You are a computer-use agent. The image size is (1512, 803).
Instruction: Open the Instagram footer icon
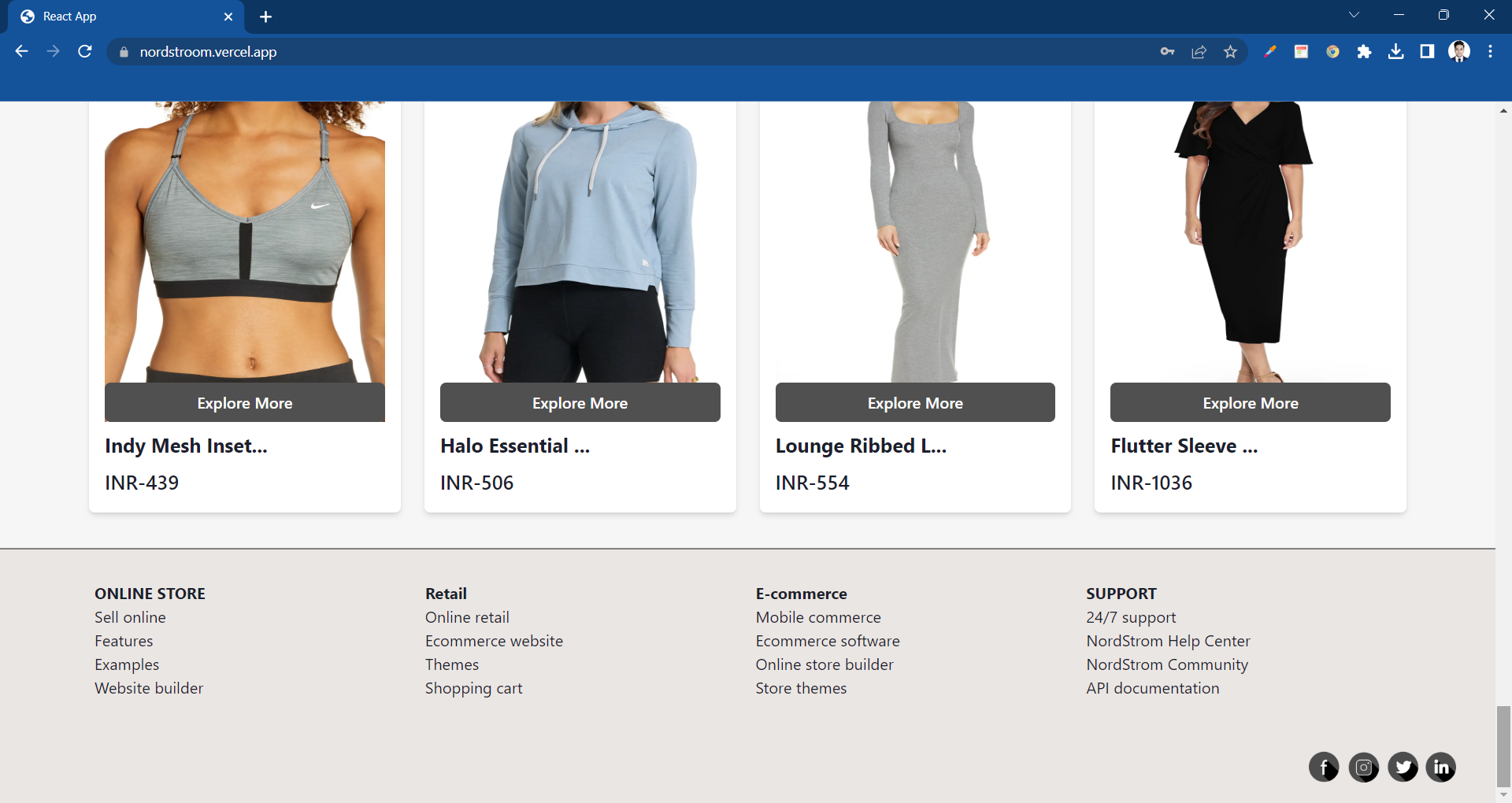coord(1363,767)
